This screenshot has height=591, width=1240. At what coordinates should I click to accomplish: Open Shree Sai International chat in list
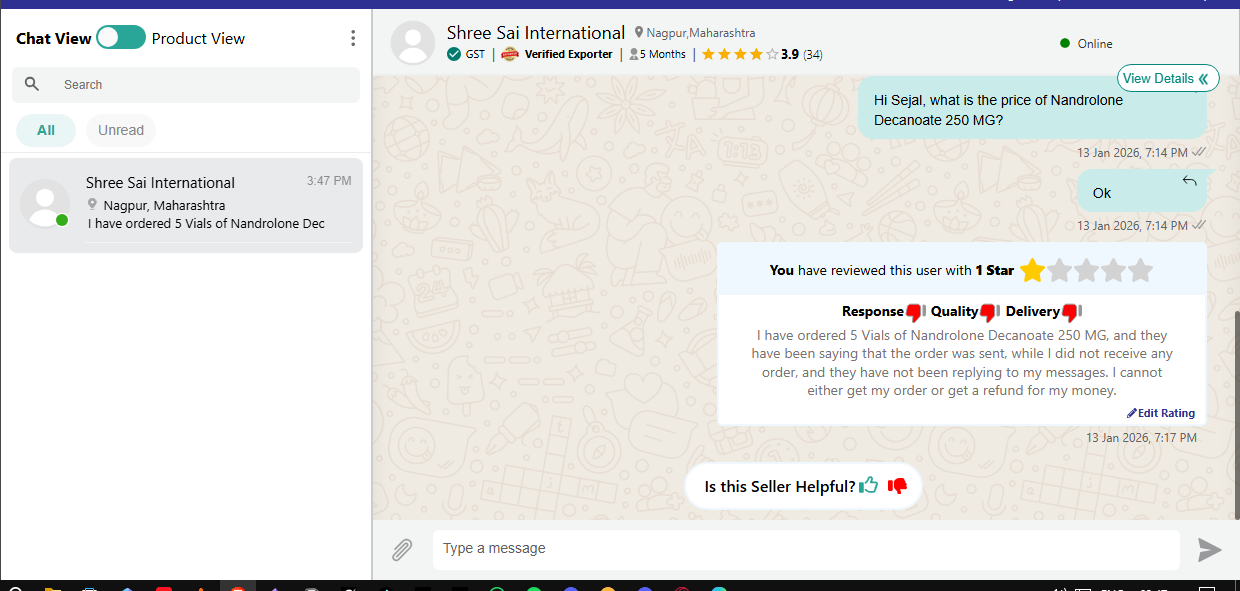point(186,205)
